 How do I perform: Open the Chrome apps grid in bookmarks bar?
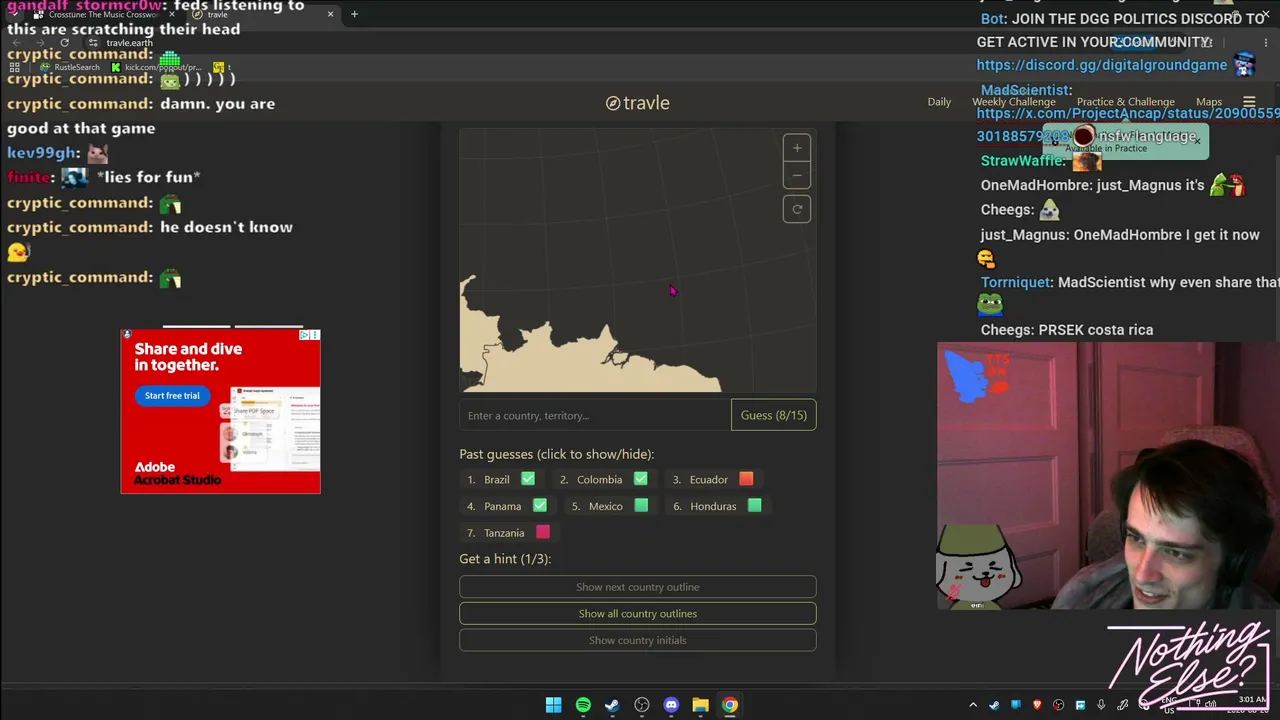point(15,67)
